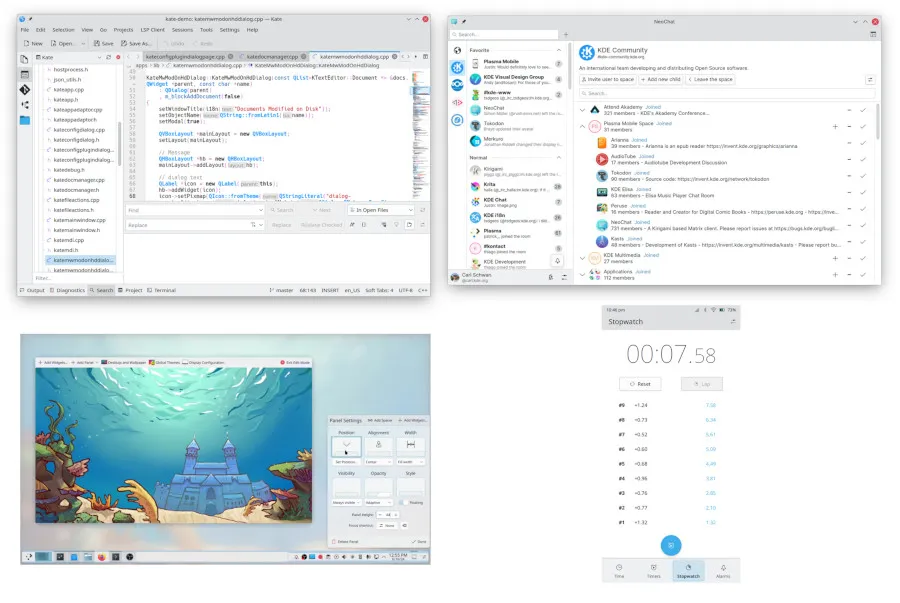This screenshot has height=603, width=900.
Task: Open the Projects menu in Kate's menu bar
Action: (123, 30)
